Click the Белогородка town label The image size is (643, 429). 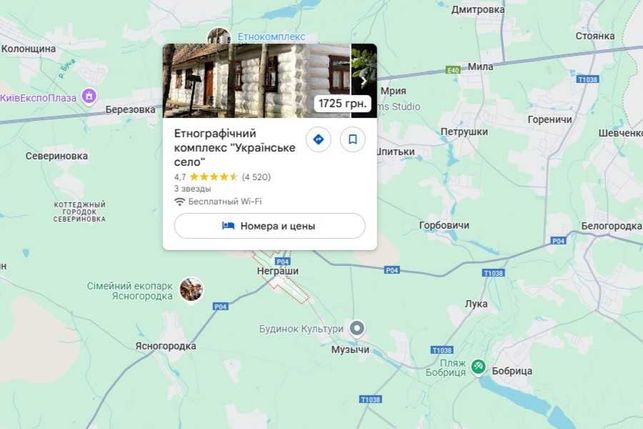click(611, 226)
